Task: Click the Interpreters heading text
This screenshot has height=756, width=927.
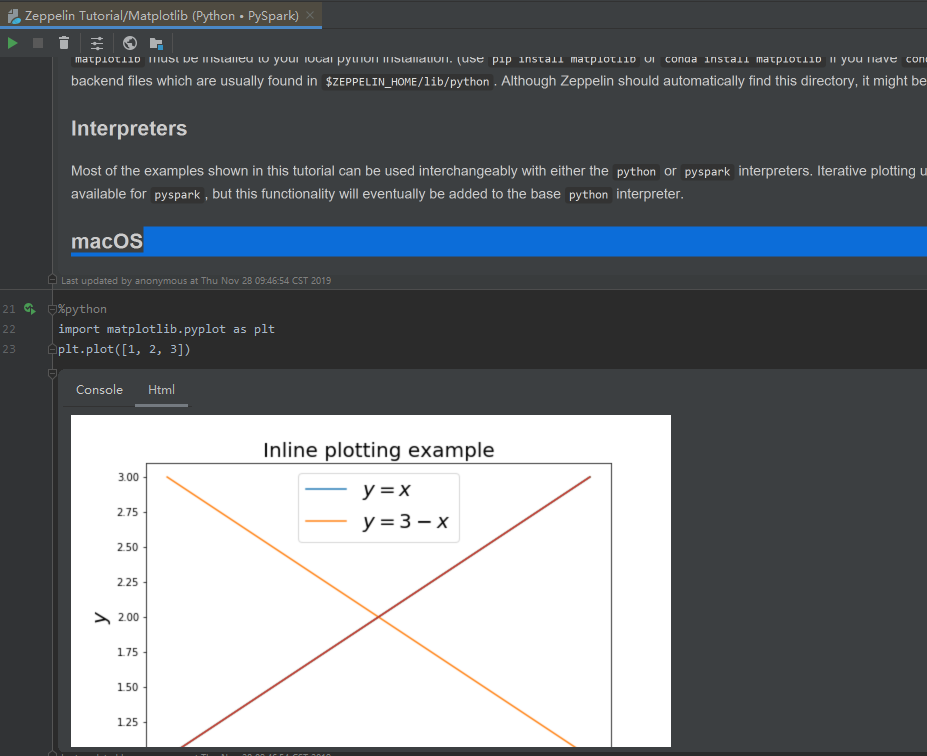Action: (129, 129)
